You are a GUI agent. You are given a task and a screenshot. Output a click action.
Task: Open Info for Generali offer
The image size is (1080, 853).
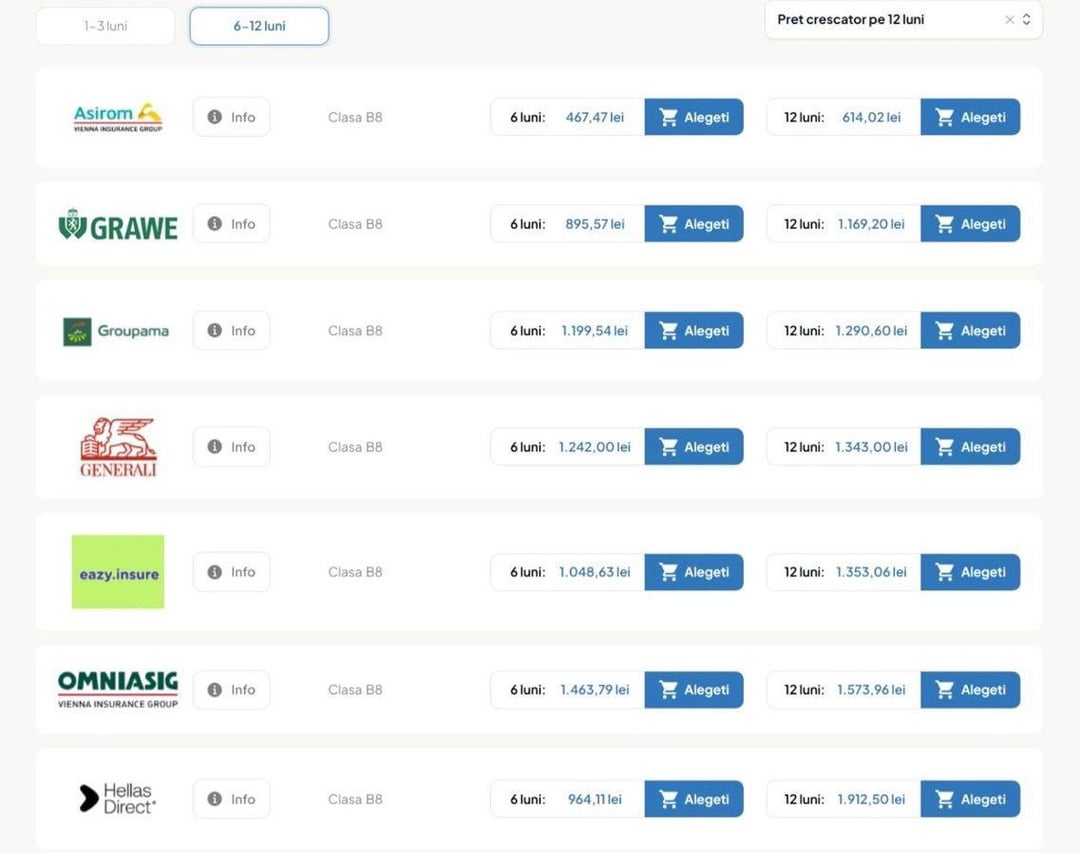231,447
